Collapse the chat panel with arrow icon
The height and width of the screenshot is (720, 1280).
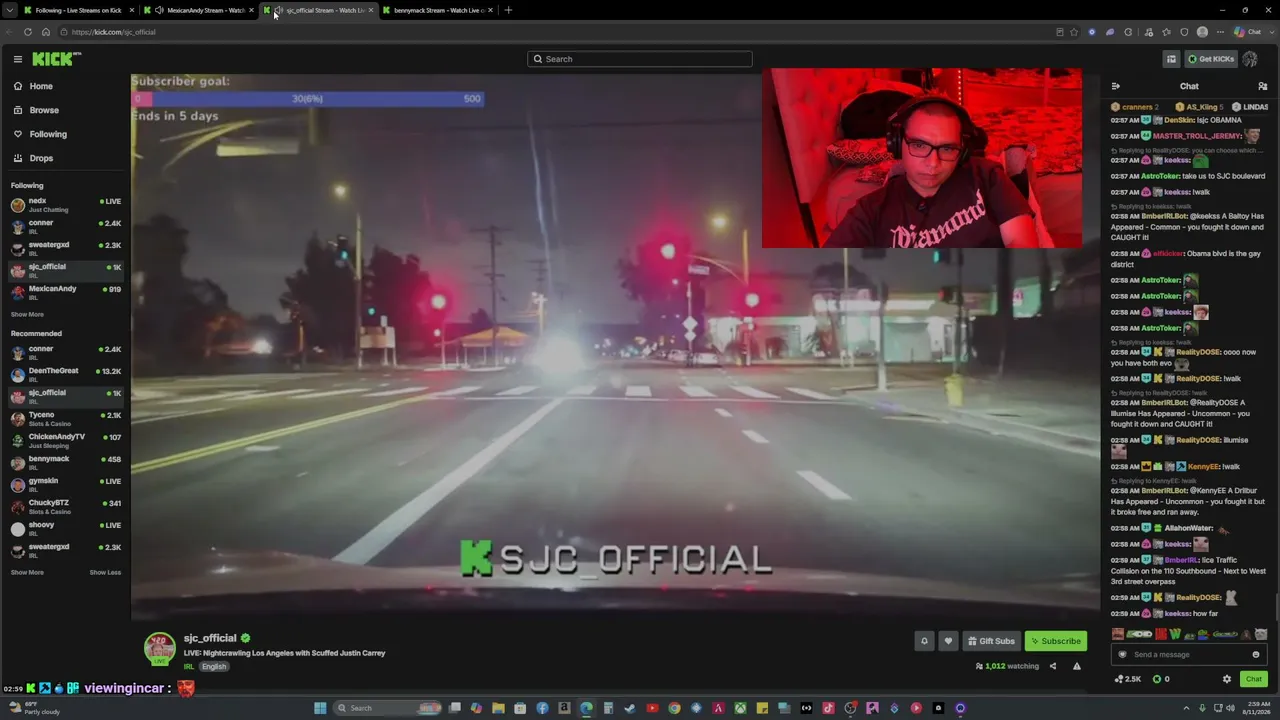1116,86
